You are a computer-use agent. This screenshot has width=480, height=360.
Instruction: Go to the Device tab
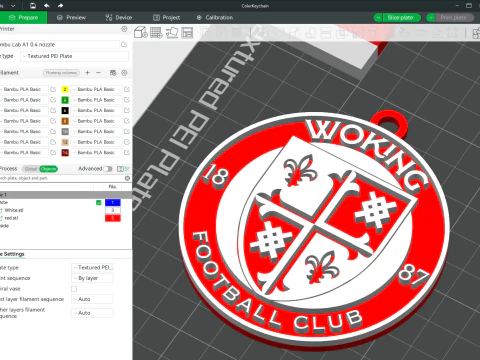(119, 17)
